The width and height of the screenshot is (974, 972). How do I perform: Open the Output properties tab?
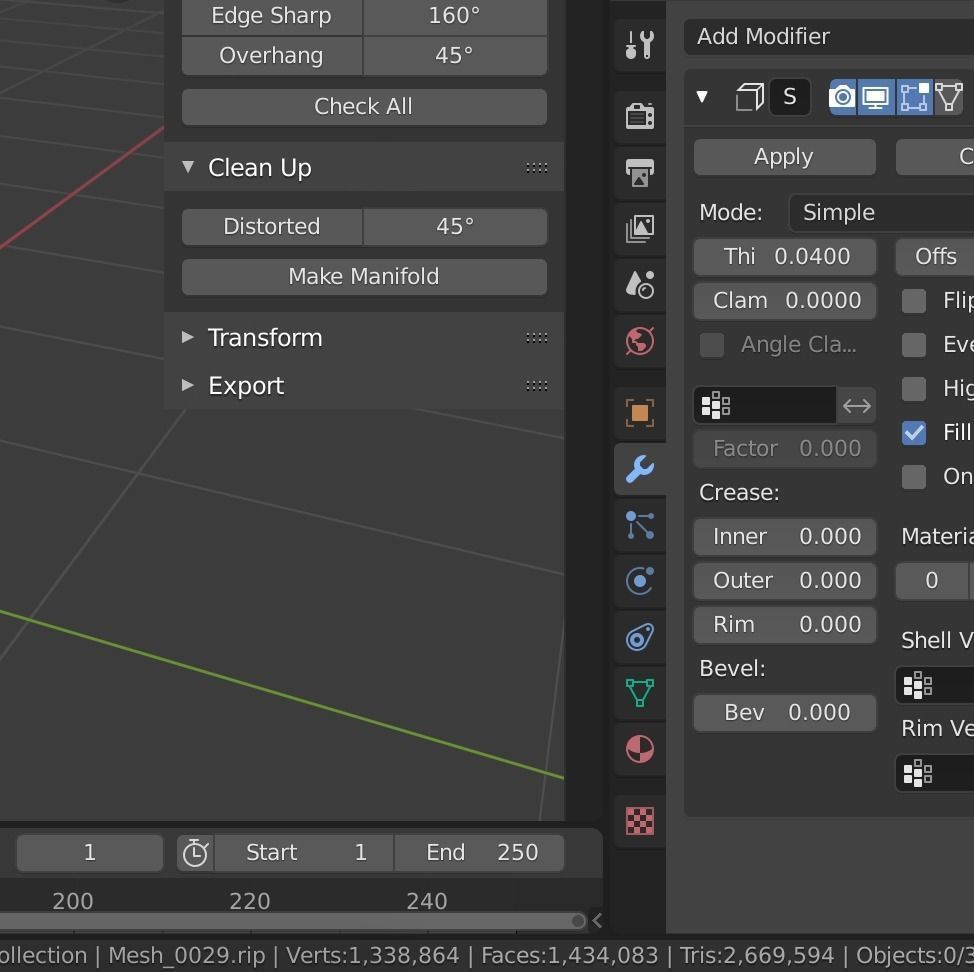640,172
